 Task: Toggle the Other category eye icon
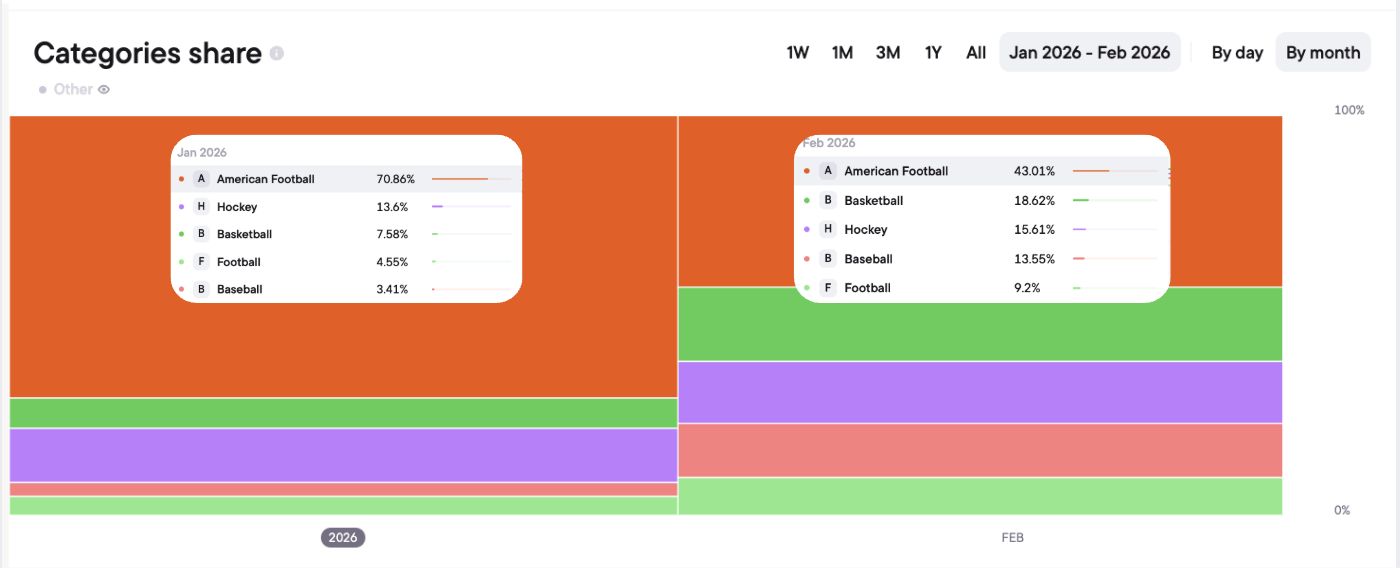[x=104, y=89]
